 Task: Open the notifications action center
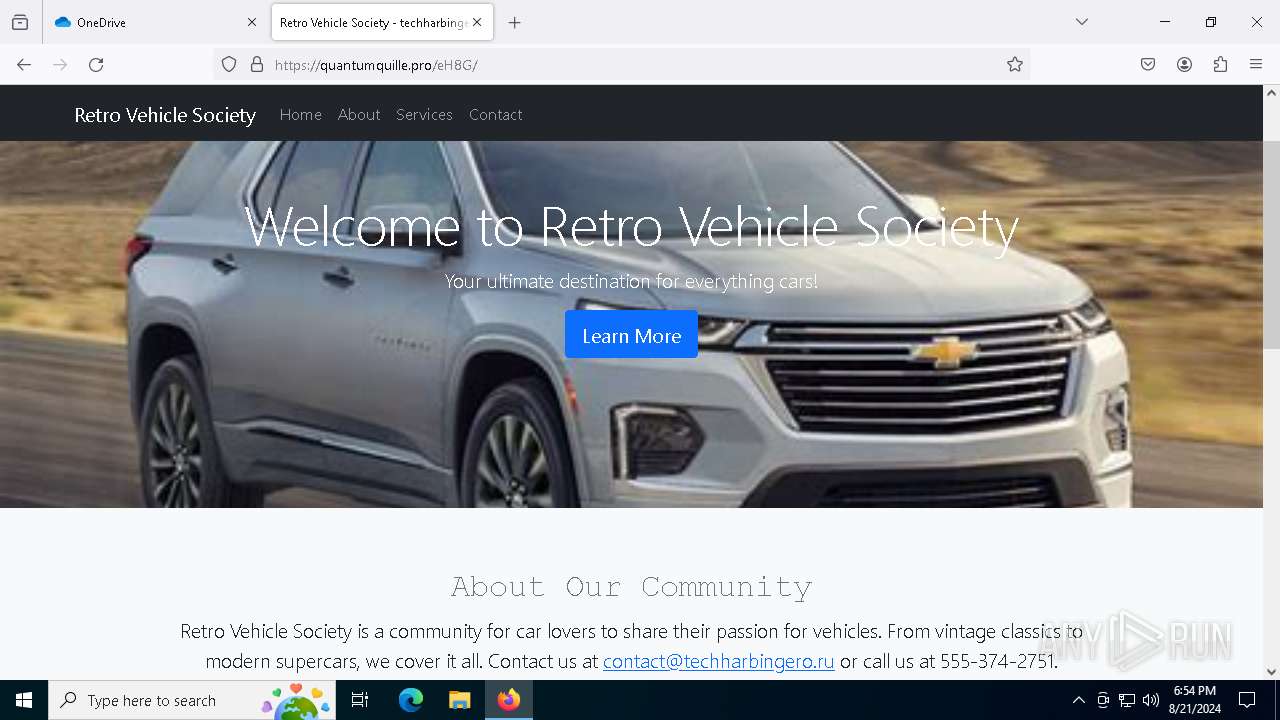point(1247,700)
